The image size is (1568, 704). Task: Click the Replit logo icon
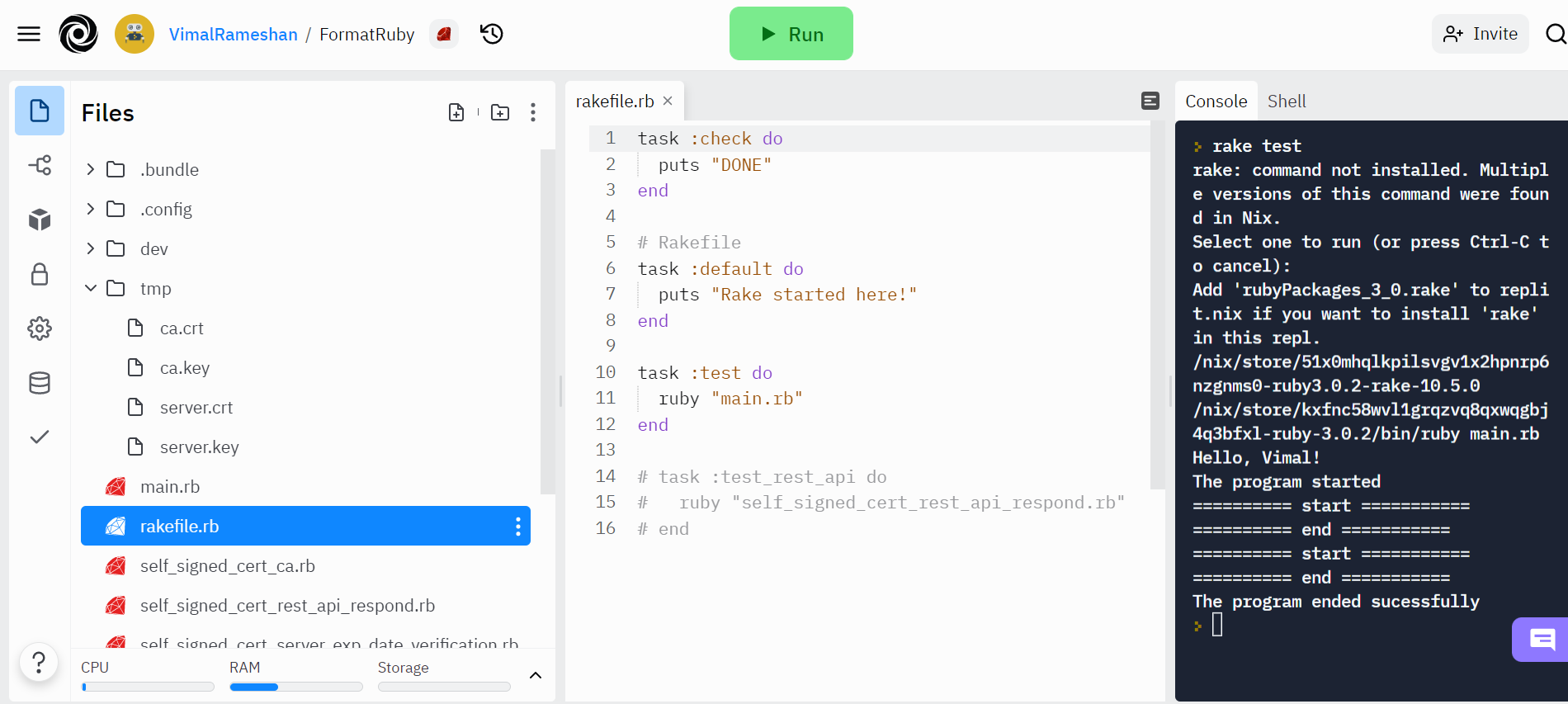coord(78,34)
